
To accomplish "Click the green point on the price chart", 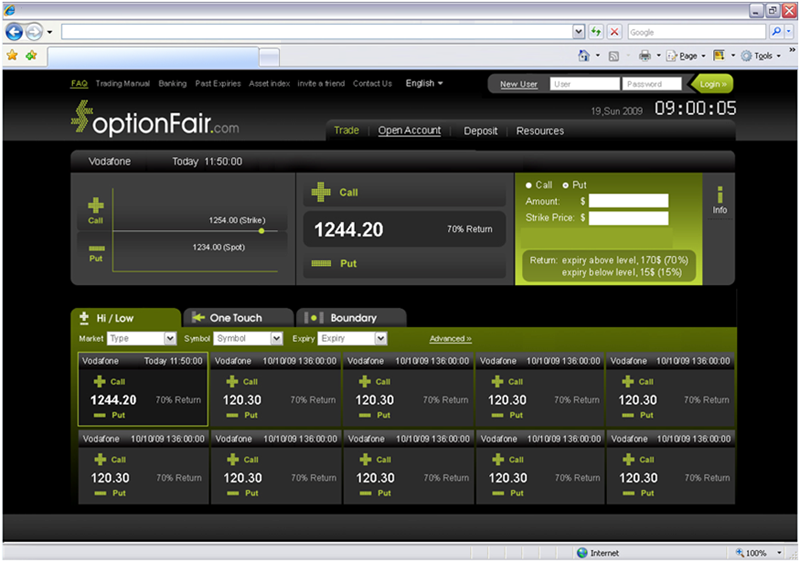I will (261, 231).
